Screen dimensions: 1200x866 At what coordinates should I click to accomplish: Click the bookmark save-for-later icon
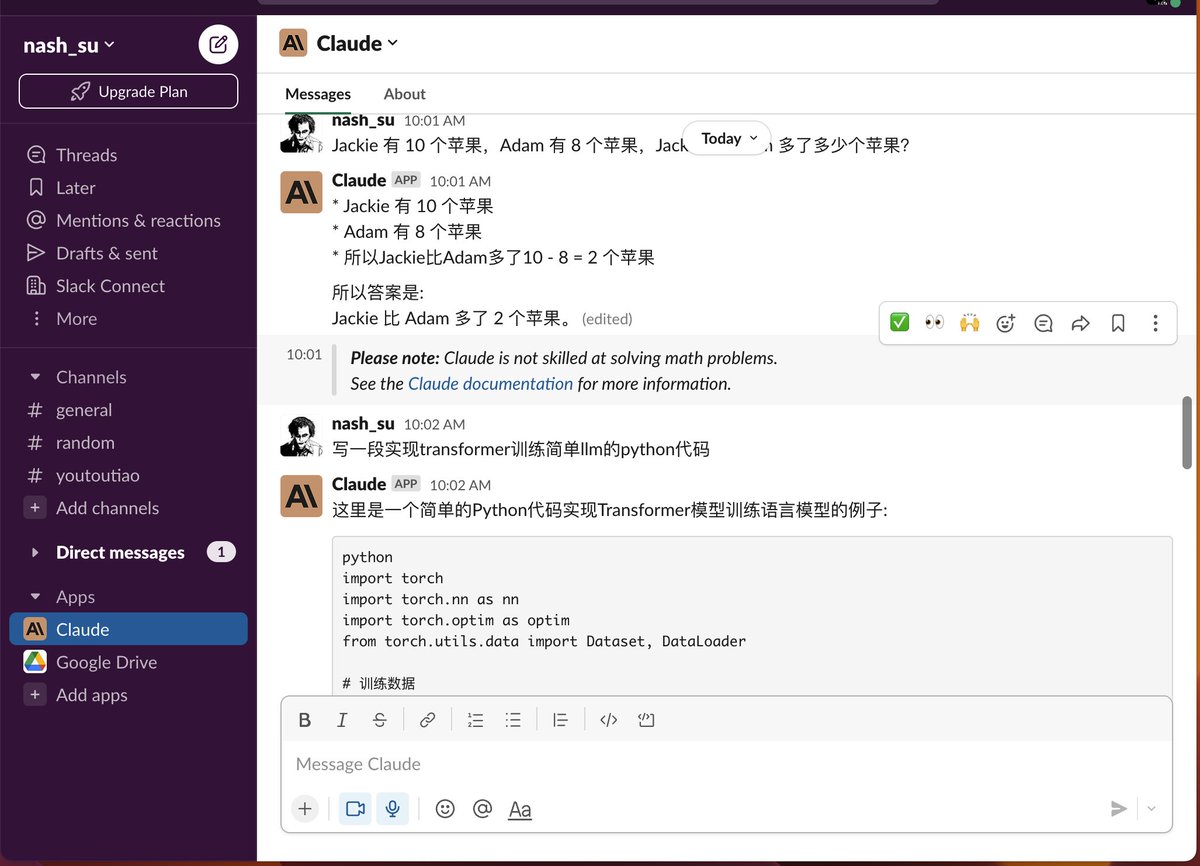coord(1118,322)
